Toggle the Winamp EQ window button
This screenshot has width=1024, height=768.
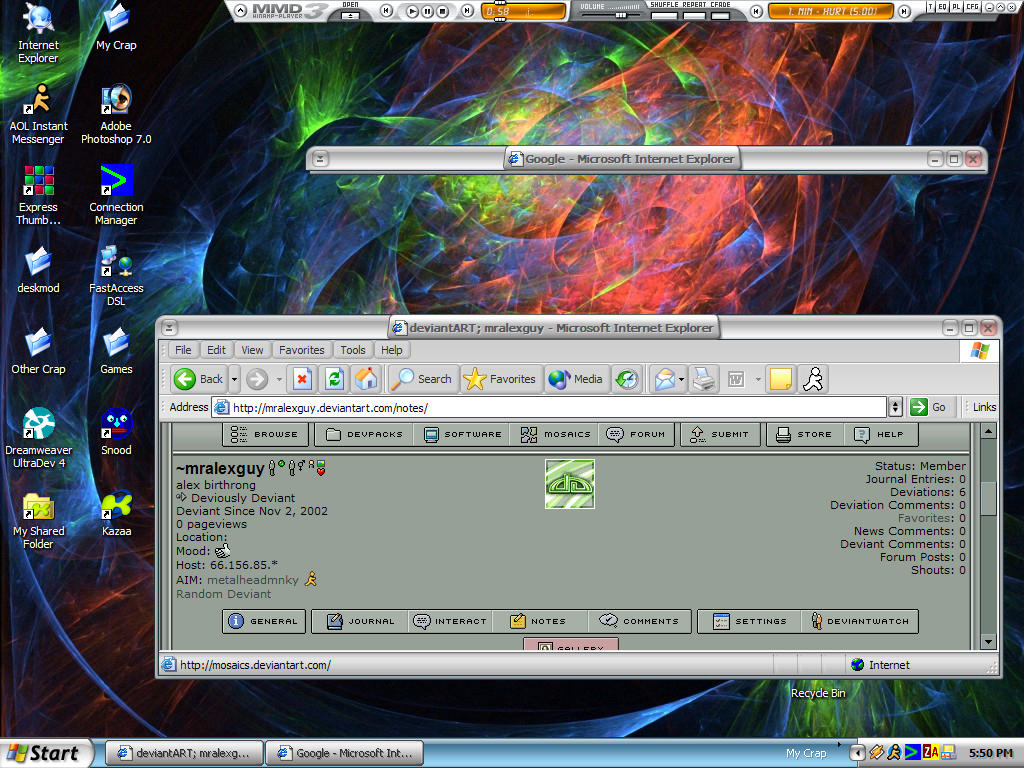(x=943, y=7)
